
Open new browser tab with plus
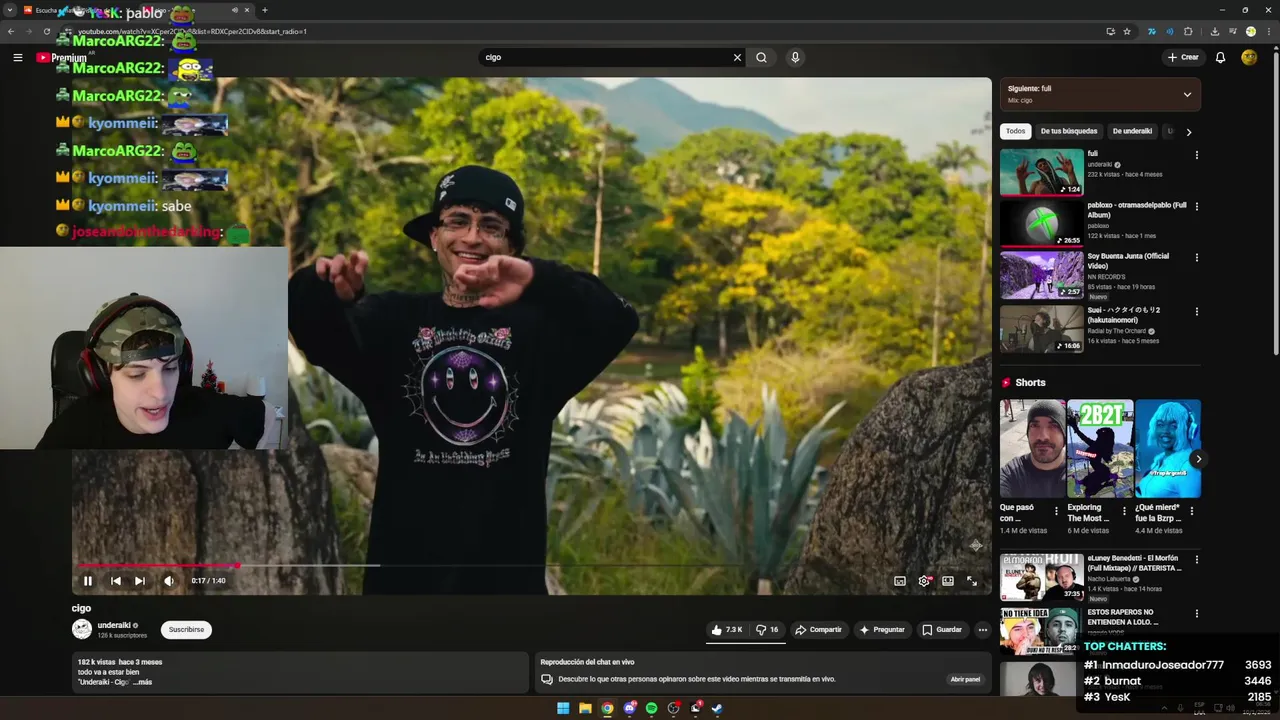point(264,10)
